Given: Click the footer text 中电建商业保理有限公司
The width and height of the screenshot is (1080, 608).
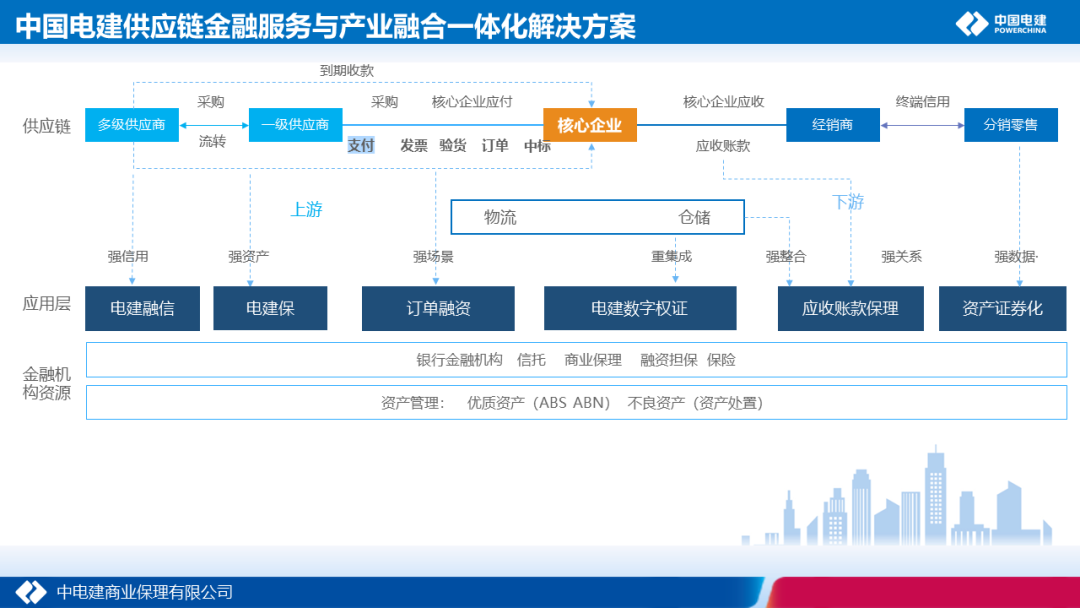Looking at the screenshot, I should tap(145, 592).
